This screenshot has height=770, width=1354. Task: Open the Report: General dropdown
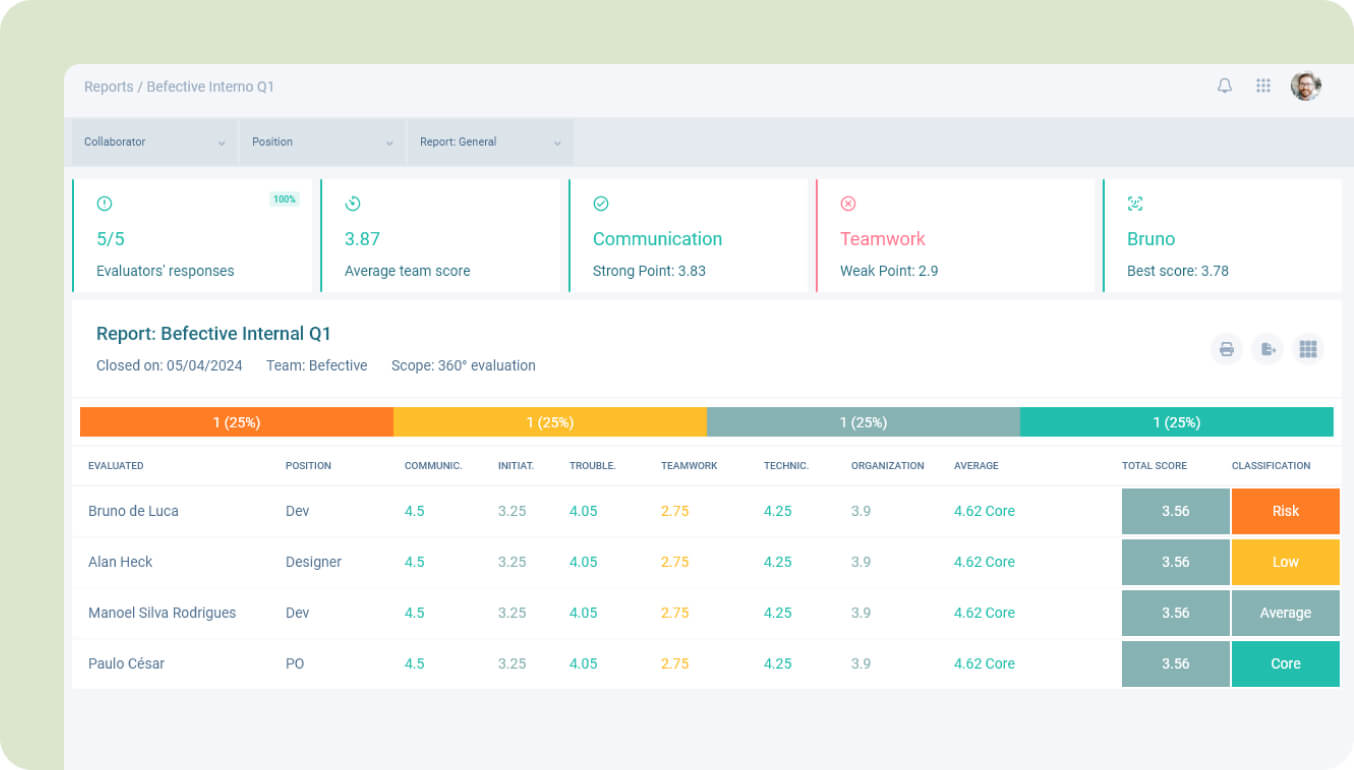coord(490,142)
